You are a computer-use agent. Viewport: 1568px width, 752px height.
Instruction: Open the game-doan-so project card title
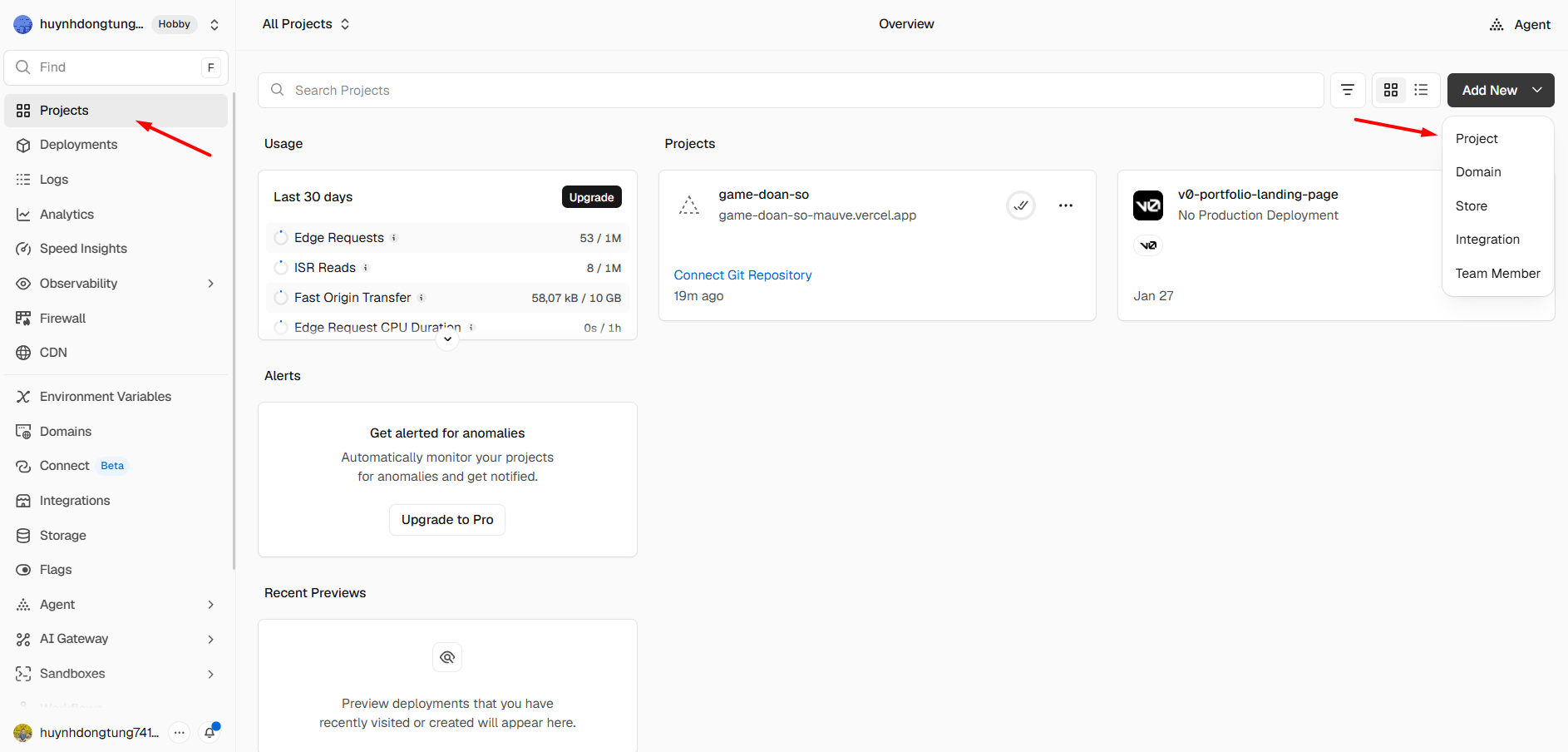coord(764,195)
